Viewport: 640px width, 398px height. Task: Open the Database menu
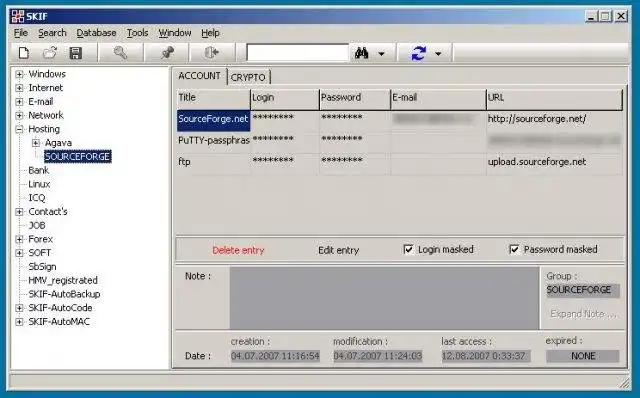pos(96,33)
